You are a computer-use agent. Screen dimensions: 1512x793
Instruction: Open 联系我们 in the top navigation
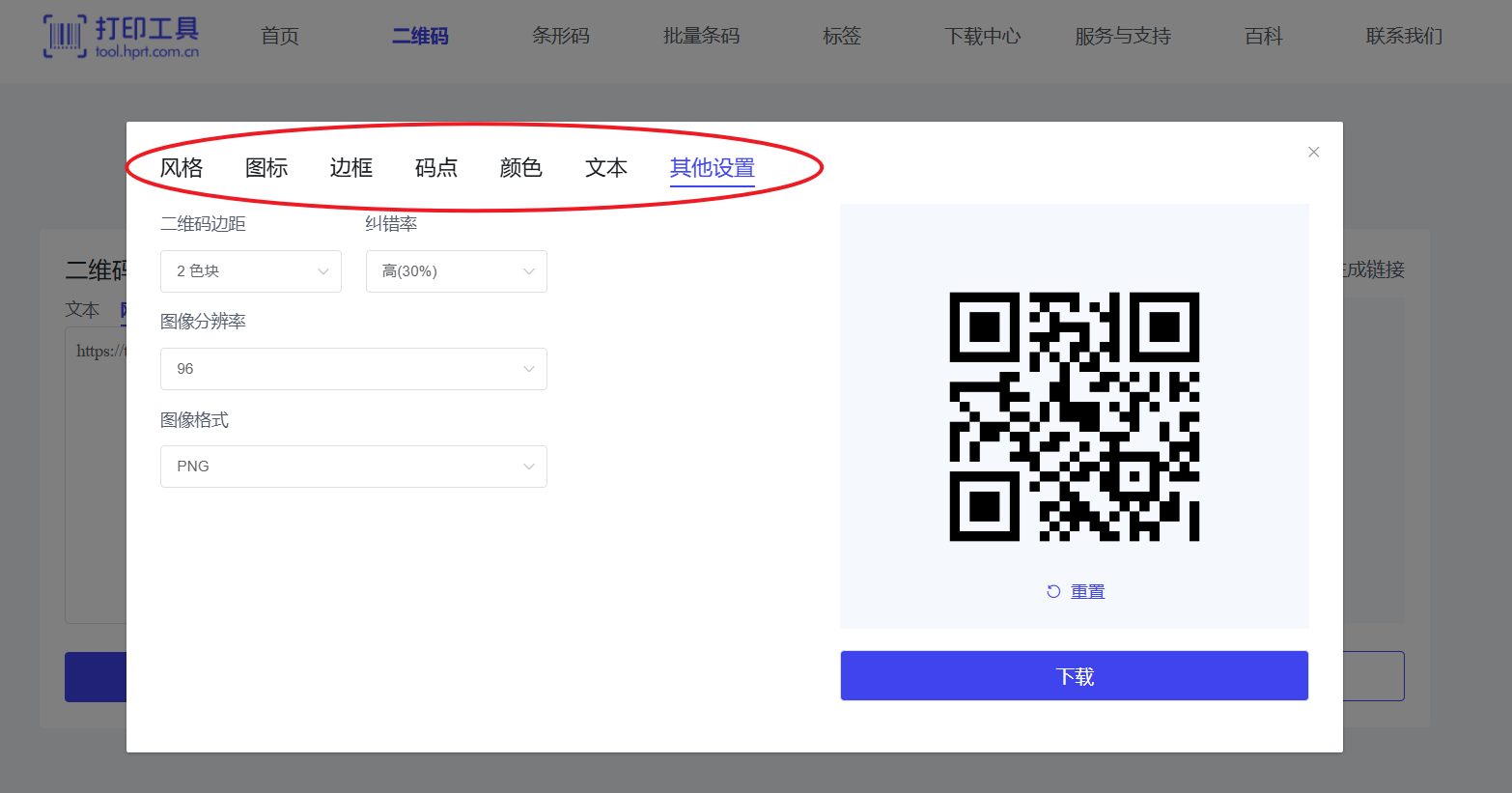point(1405,37)
